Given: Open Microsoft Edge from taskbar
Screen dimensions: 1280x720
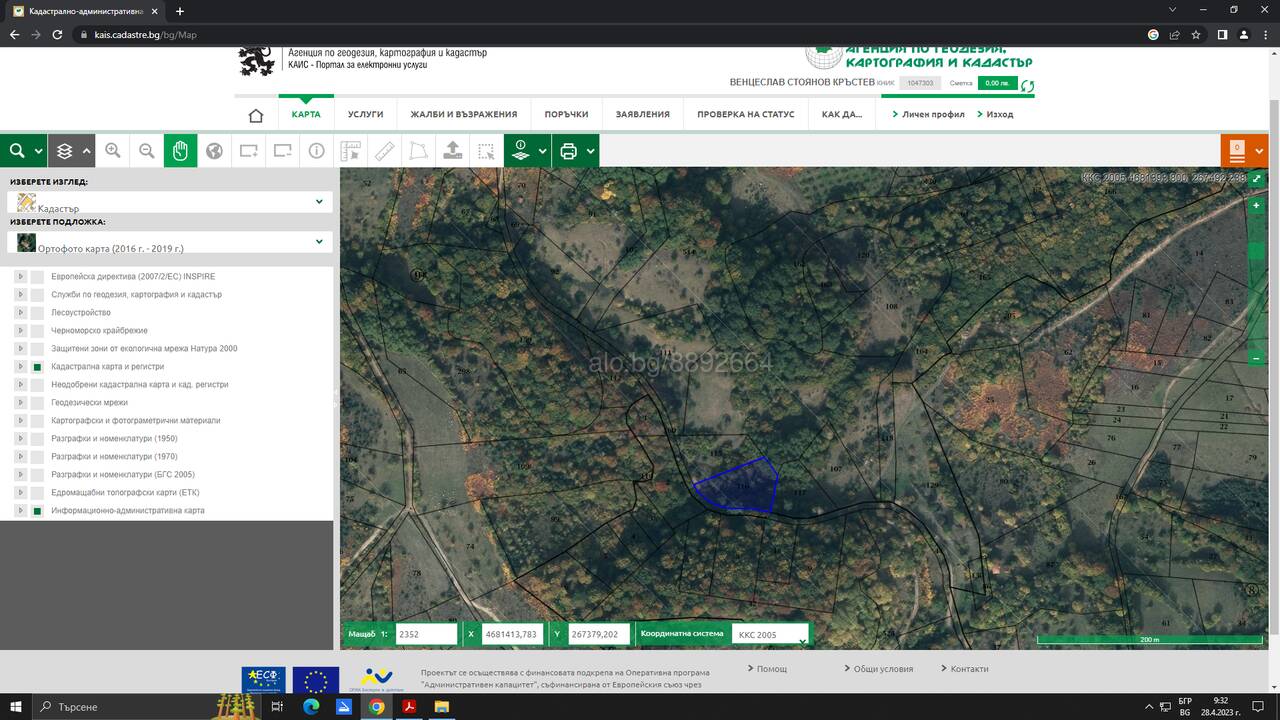Looking at the screenshot, I should pos(311,706).
